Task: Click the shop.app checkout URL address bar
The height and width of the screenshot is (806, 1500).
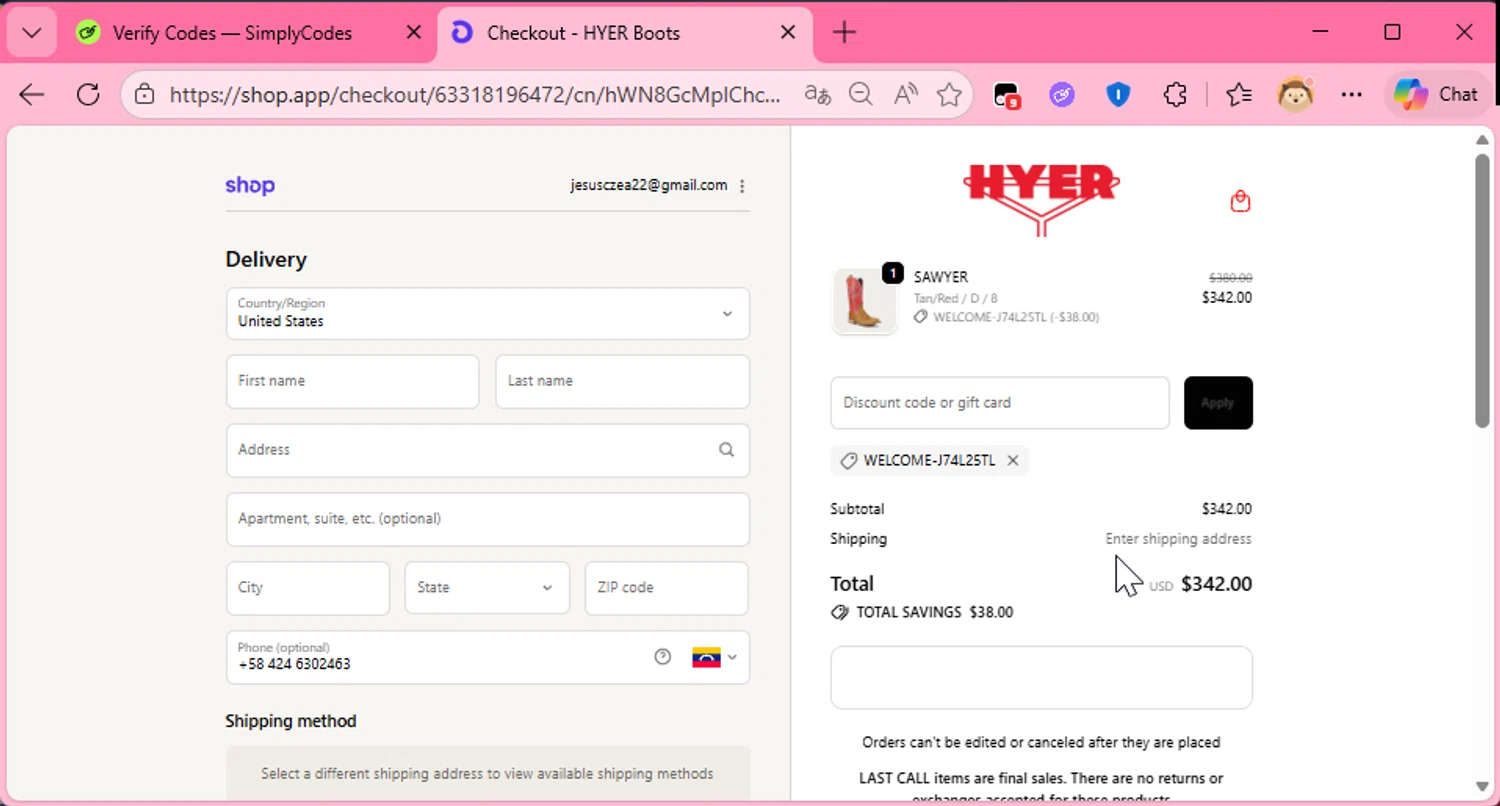Action: pos(475,95)
